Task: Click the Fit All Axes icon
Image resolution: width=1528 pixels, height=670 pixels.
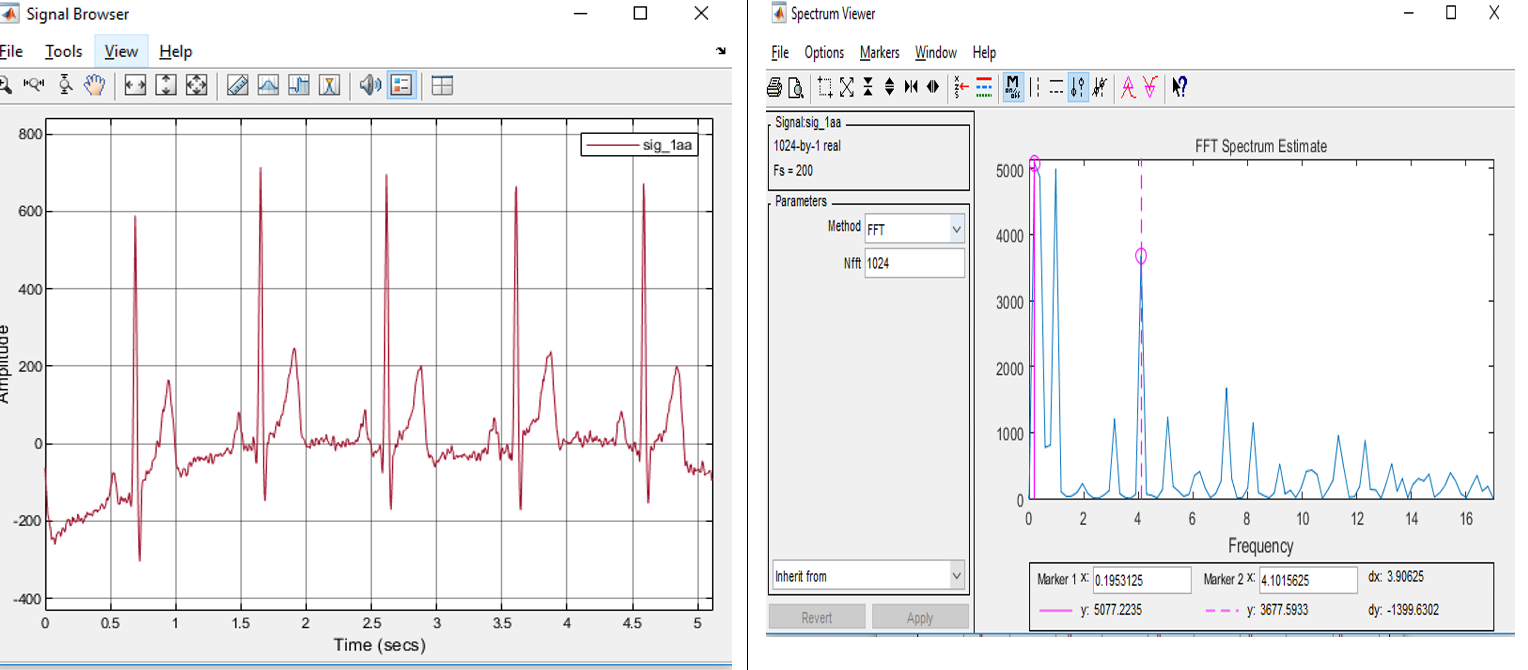Action: click(x=196, y=85)
